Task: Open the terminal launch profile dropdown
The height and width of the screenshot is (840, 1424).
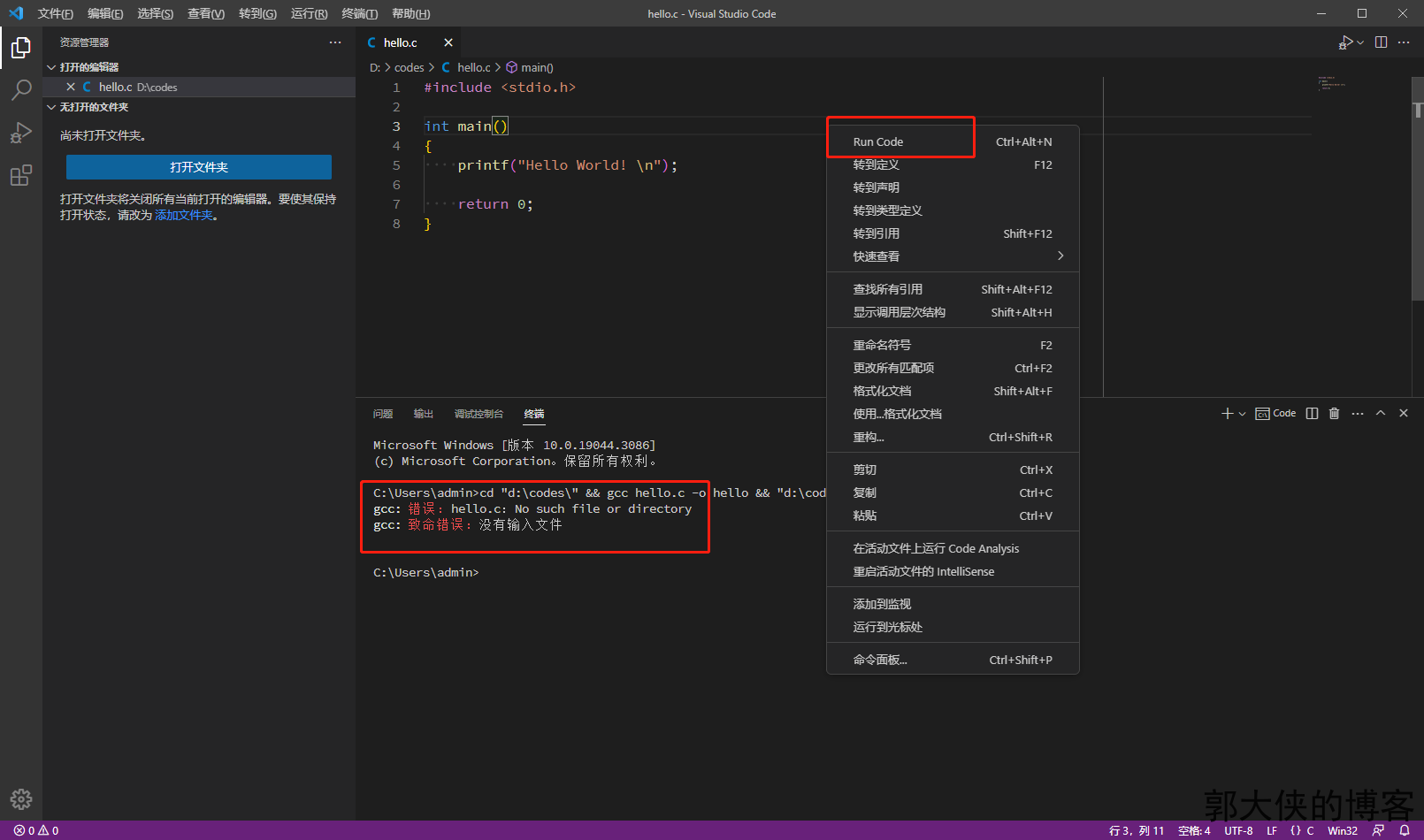Action: (x=1242, y=413)
